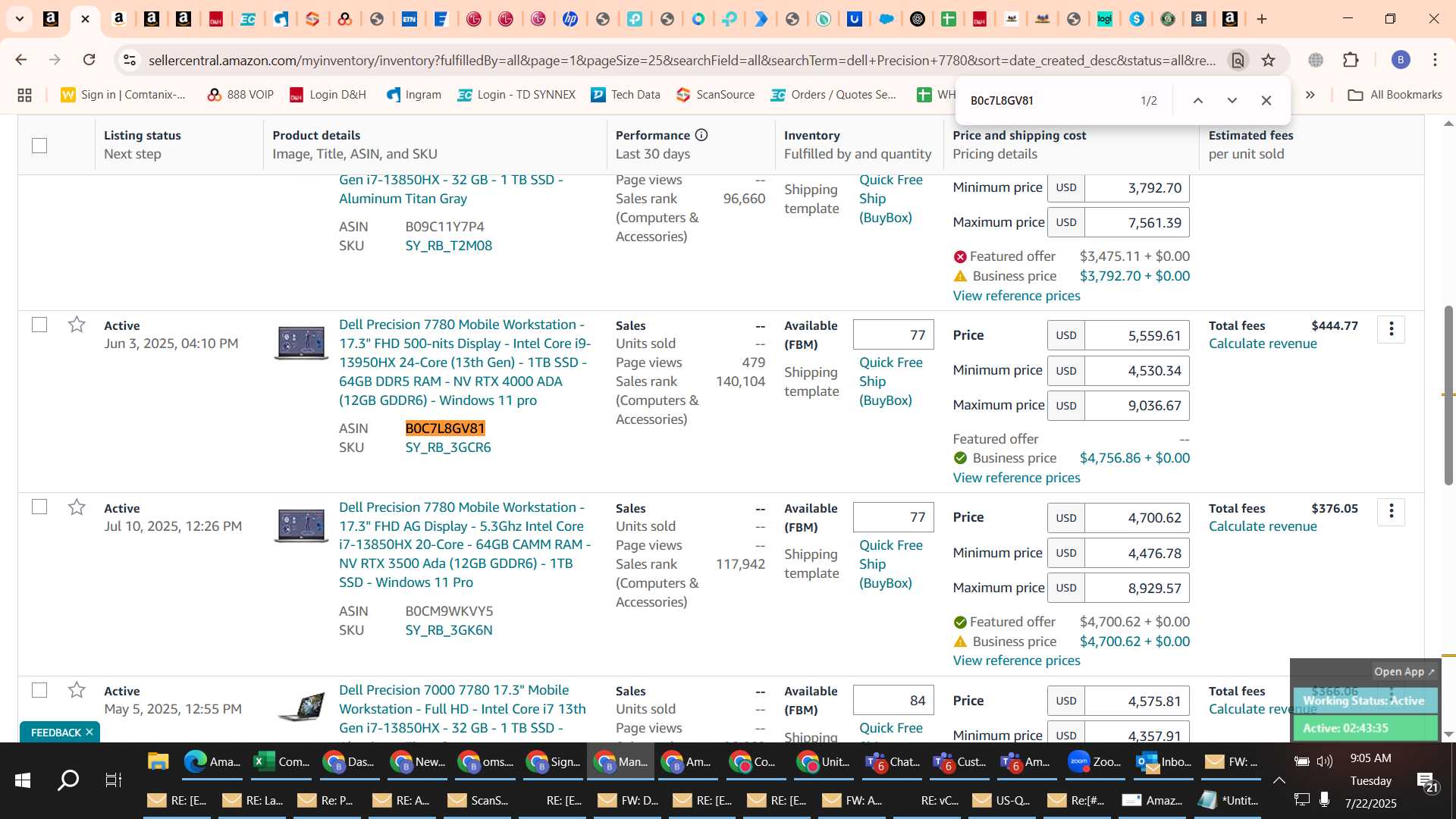Tick the select-all listings checkbox in header
This screenshot has width=1456, height=819.
coord(39,145)
